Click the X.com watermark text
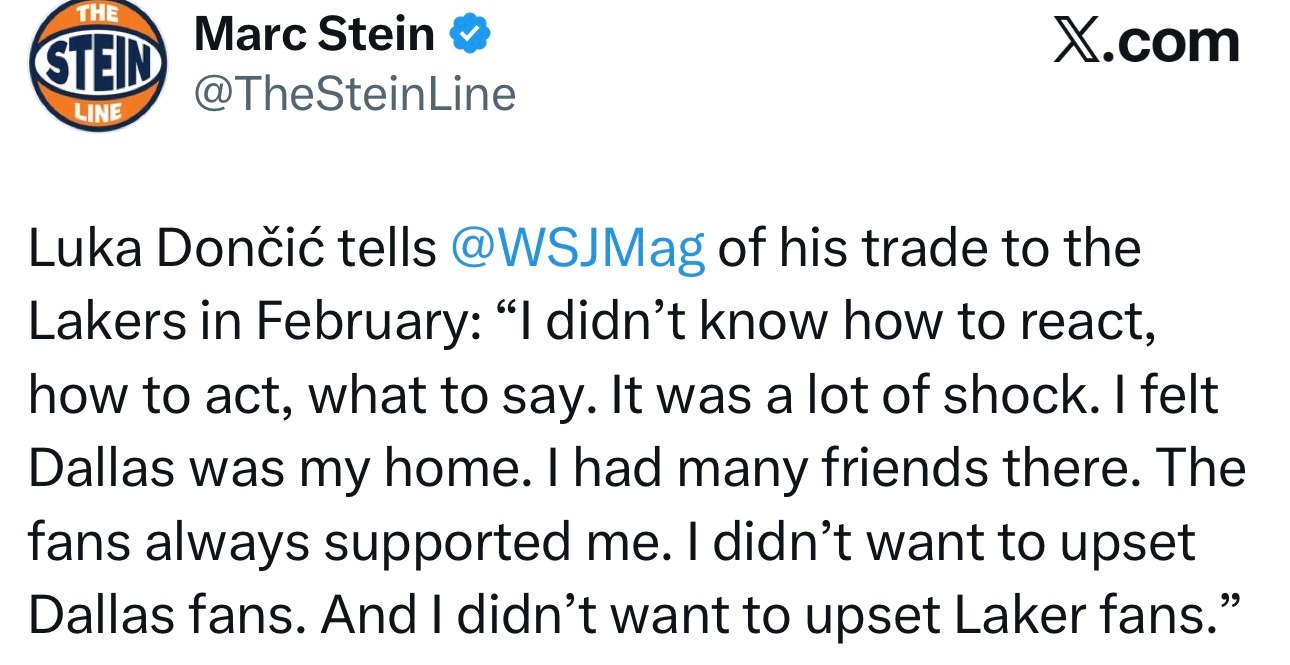Viewport: 1290px width, 665px height. pos(1147,42)
